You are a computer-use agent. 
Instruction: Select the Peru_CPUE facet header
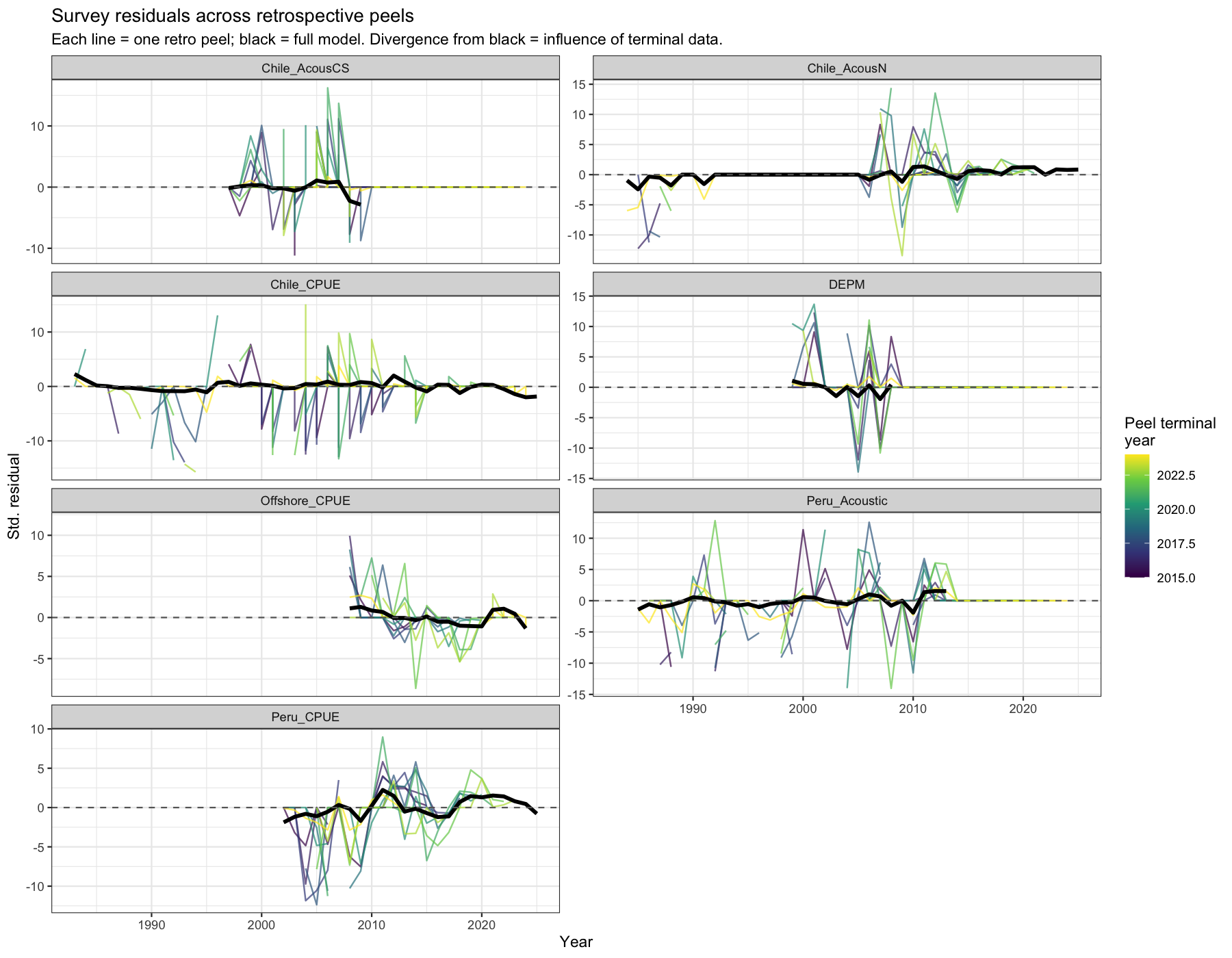305,716
